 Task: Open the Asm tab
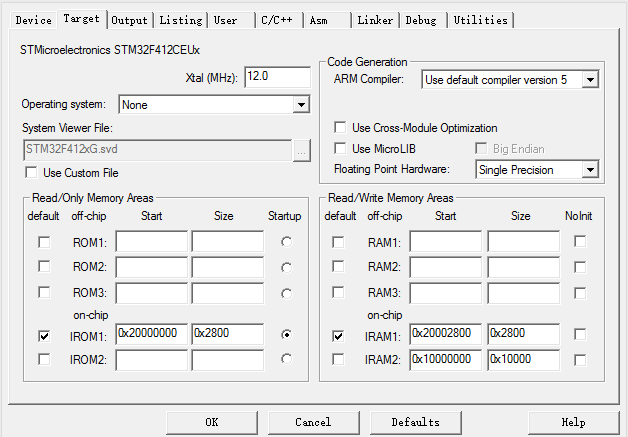[x=327, y=20]
